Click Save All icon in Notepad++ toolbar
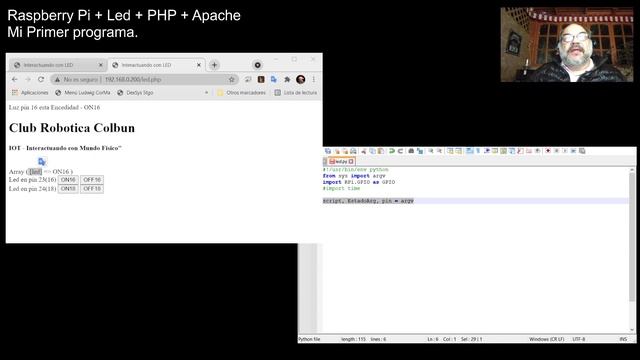 327,151
